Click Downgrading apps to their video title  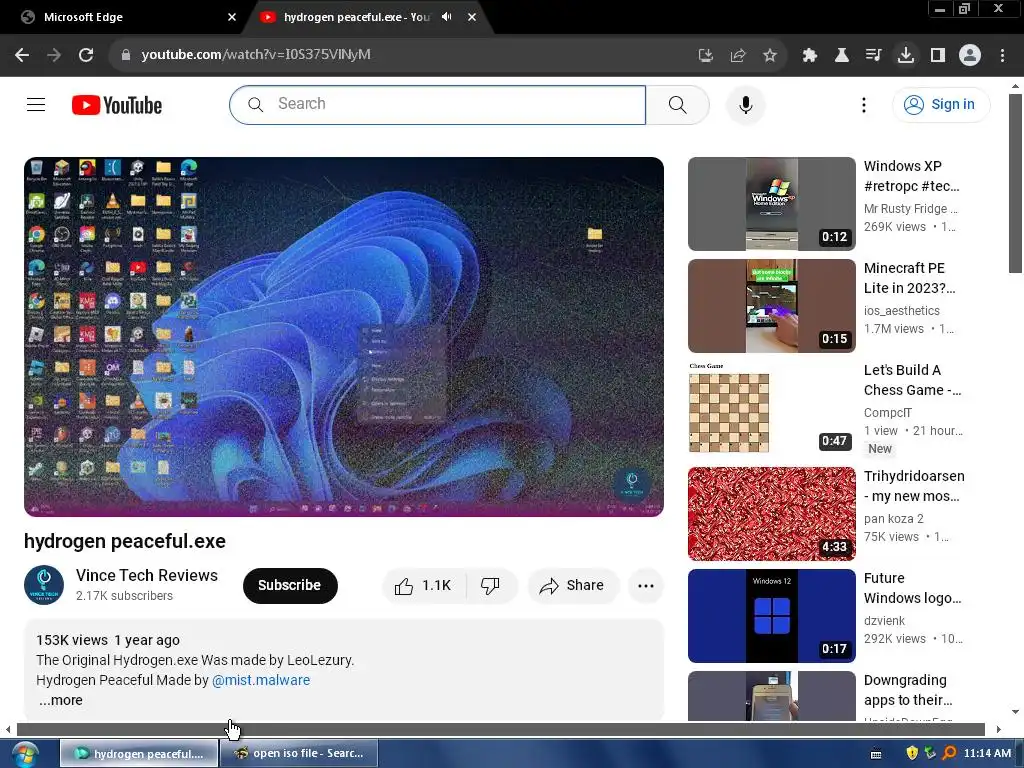point(908,690)
